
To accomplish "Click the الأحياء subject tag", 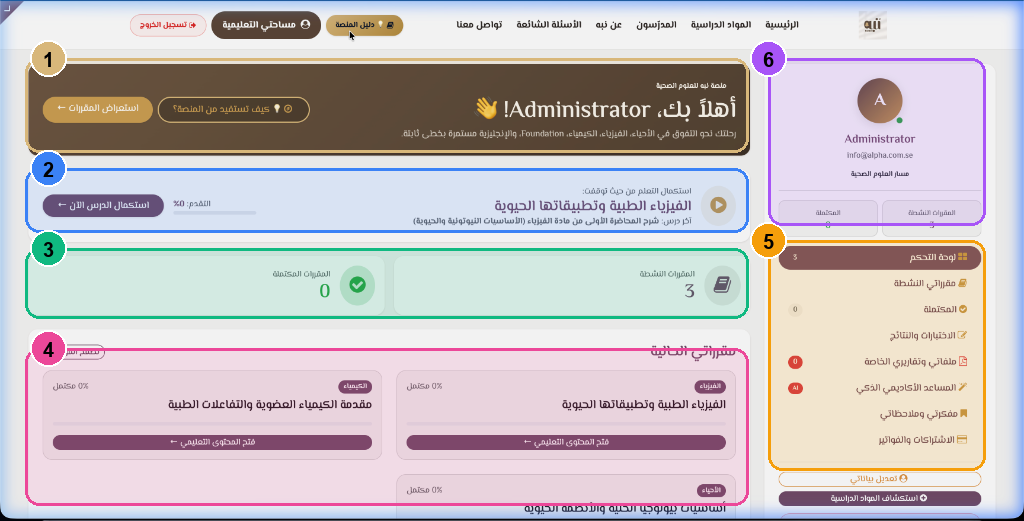I will [x=711, y=490].
